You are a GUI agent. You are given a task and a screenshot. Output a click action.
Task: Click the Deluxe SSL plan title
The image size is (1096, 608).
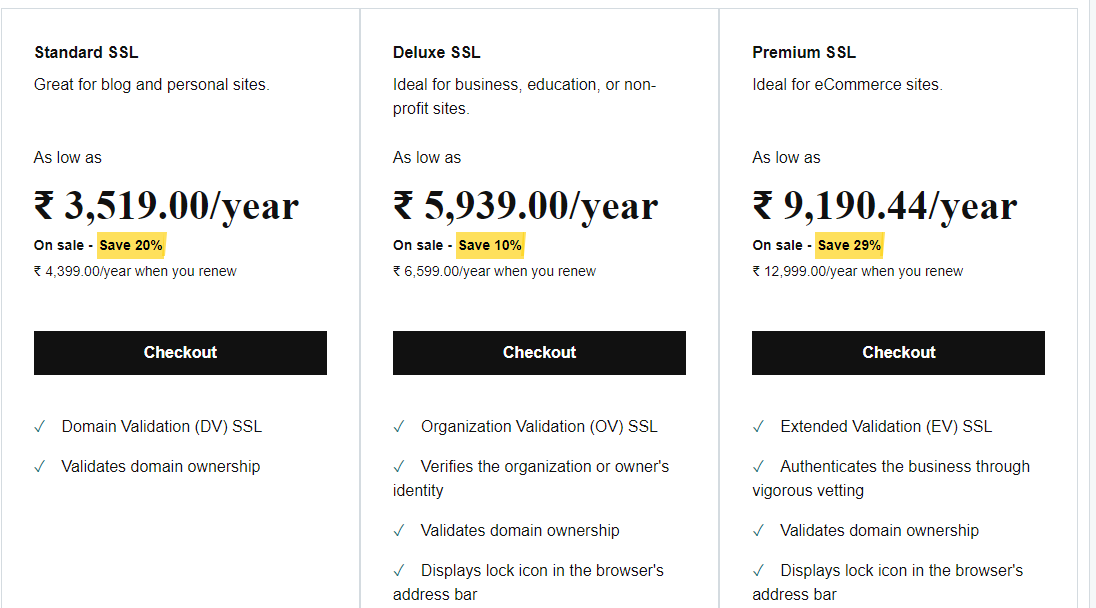(437, 52)
